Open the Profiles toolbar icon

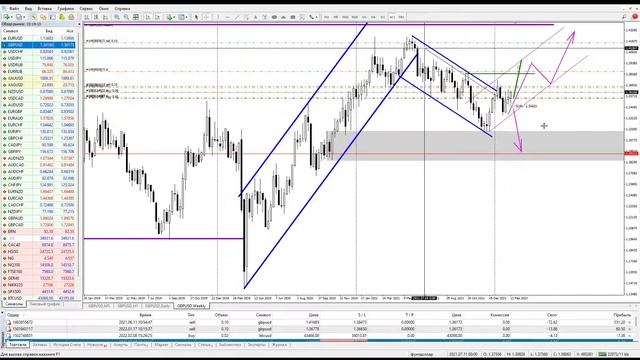pyautogui.click(x=18, y=17)
